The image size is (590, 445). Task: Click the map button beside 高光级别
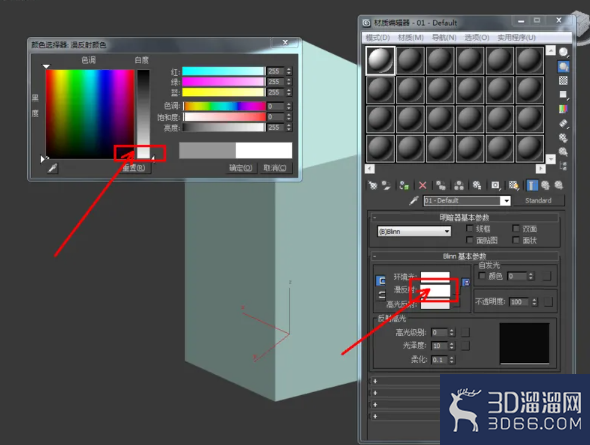point(465,333)
